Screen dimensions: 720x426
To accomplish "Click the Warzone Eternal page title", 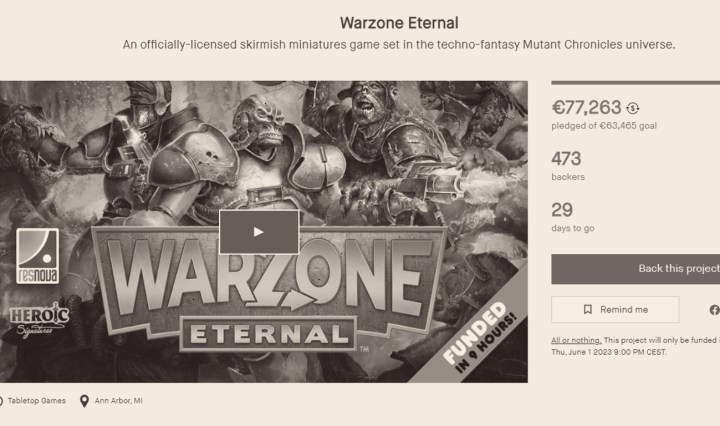I will coord(399,22).
